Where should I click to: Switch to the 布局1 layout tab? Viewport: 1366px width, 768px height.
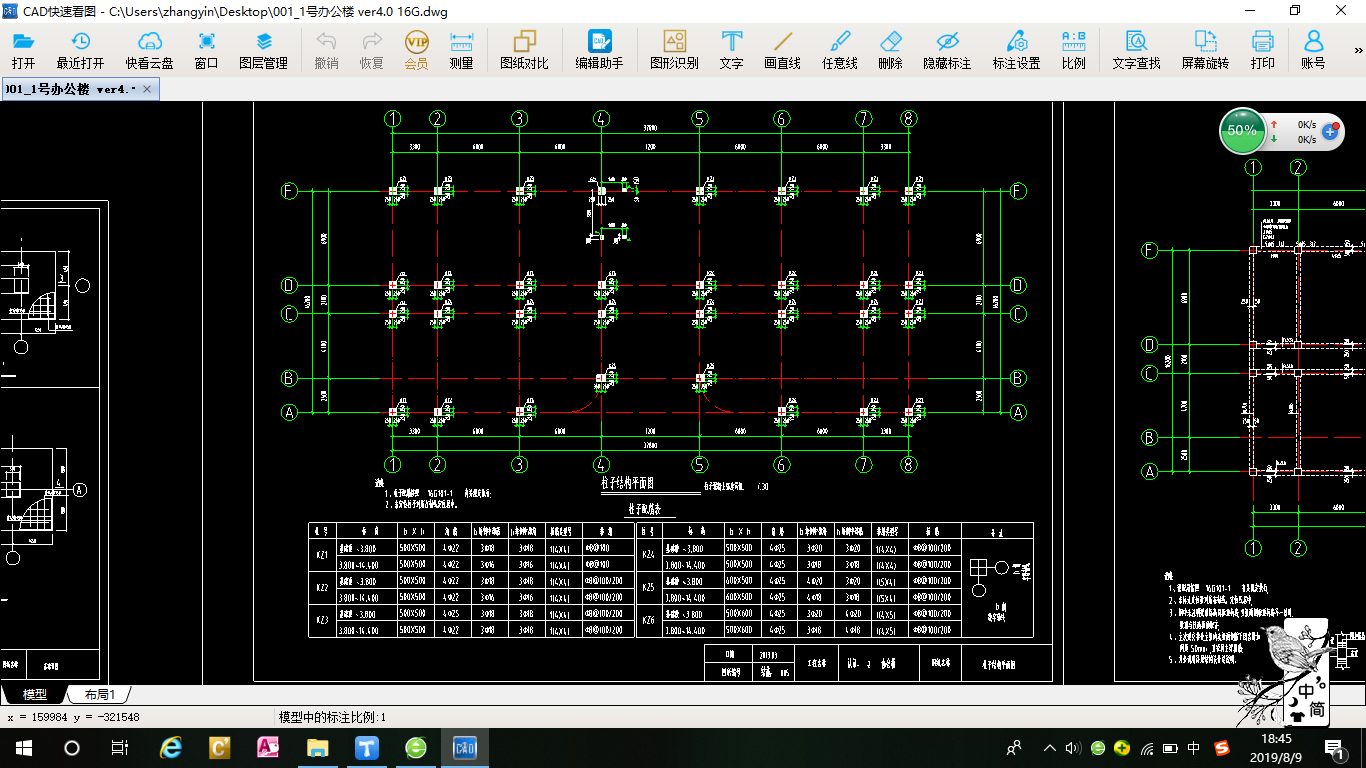tap(100, 694)
